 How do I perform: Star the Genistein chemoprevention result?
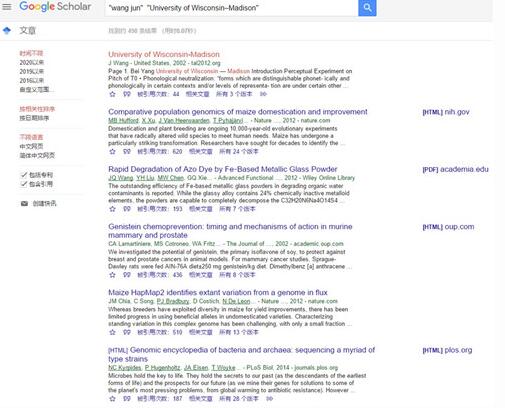tap(113, 275)
